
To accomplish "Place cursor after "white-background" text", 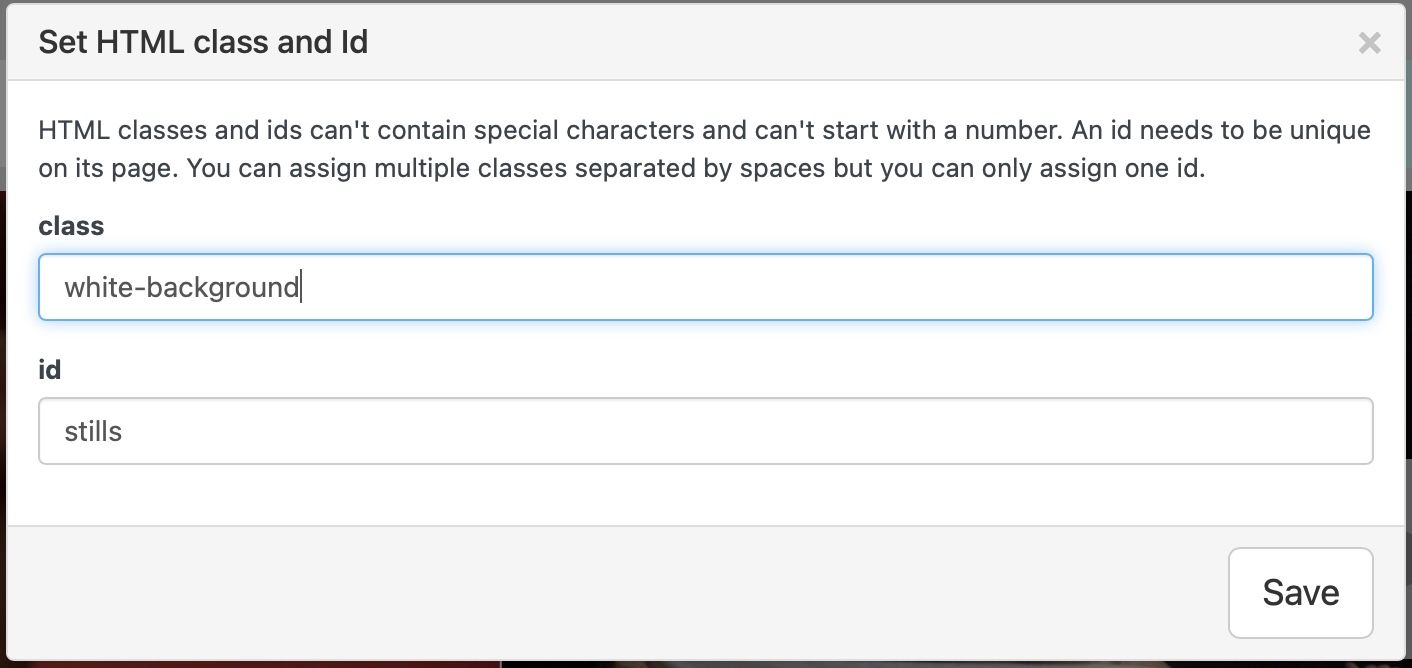I will [x=302, y=288].
